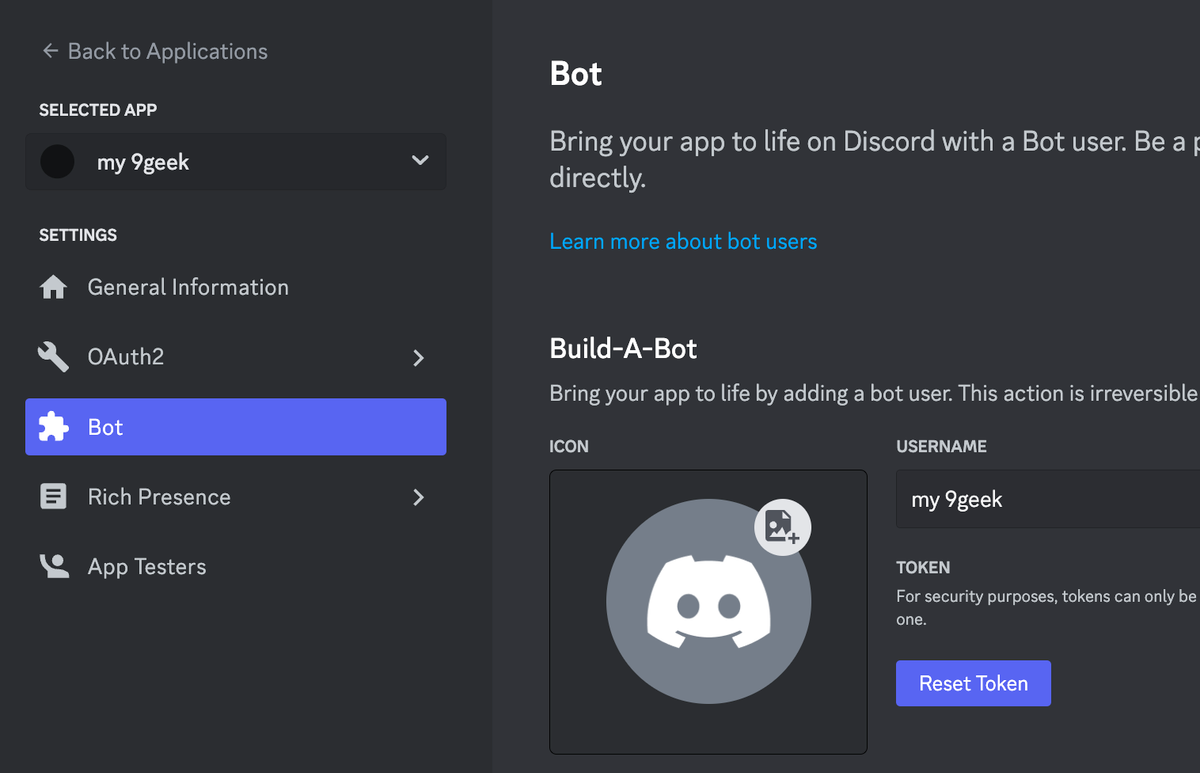Click the Bot puzzle piece icon
Screen dimensions: 1200x773
[53, 427]
